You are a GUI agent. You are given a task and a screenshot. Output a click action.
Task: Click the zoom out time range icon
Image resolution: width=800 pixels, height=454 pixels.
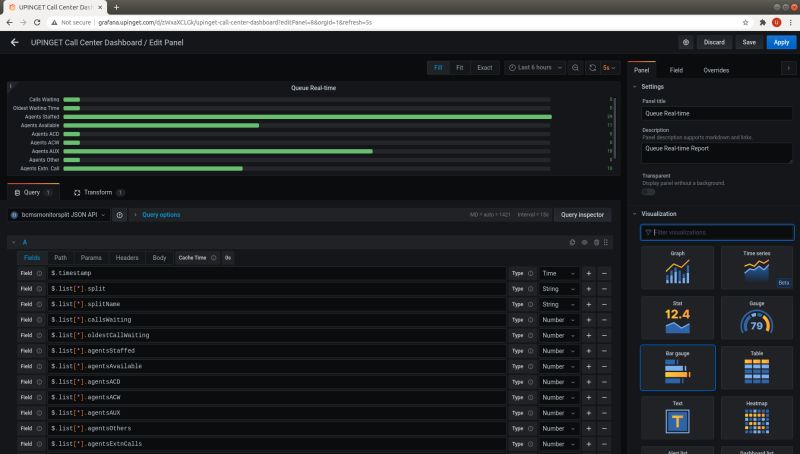click(575, 67)
